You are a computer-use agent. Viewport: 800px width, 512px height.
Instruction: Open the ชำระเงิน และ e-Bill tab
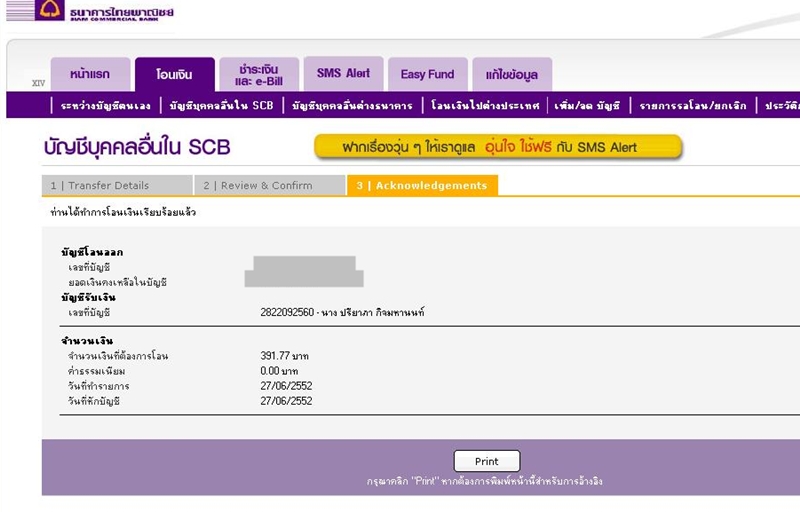click(259, 74)
